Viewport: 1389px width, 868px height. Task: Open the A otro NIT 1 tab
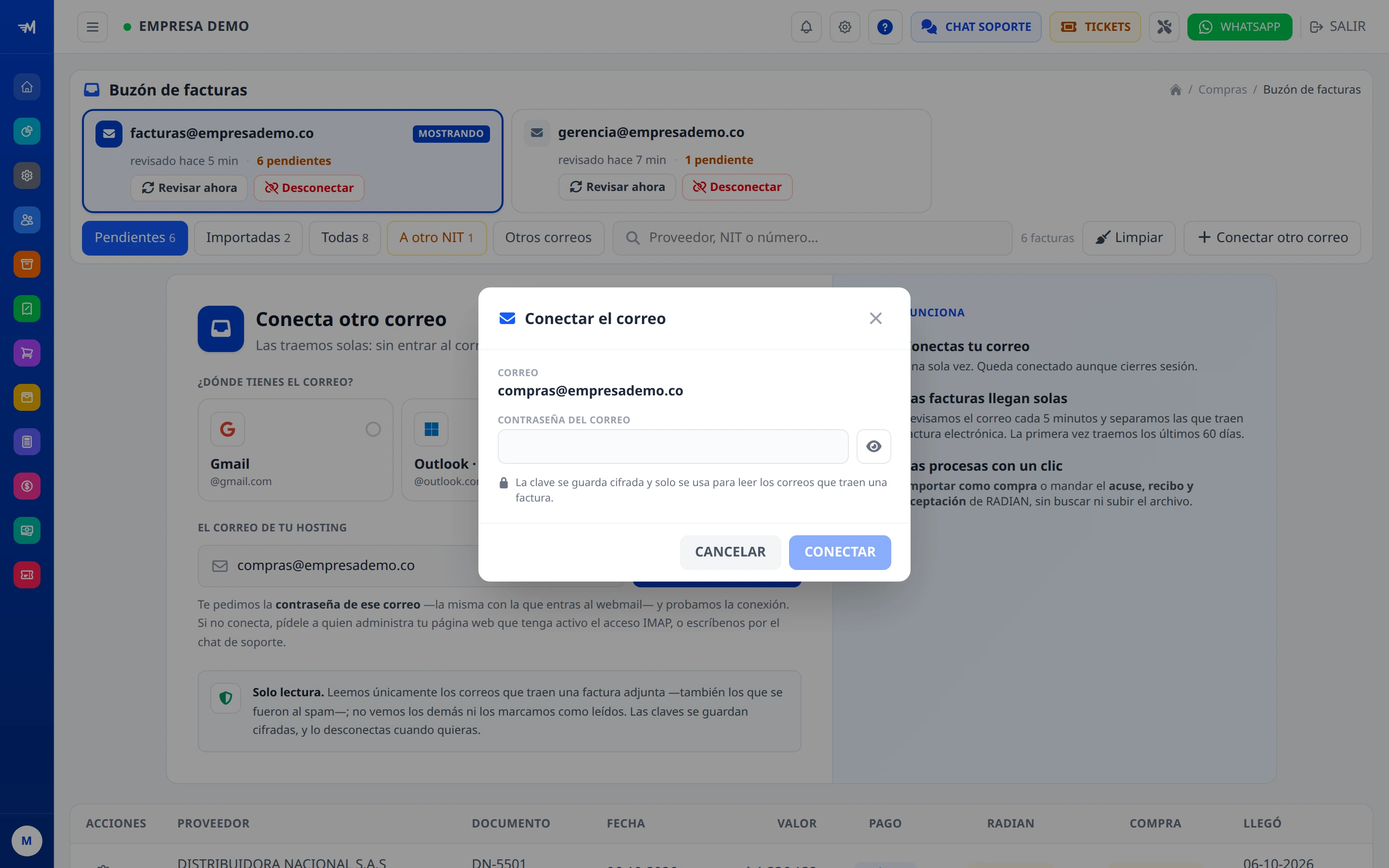pos(437,238)
